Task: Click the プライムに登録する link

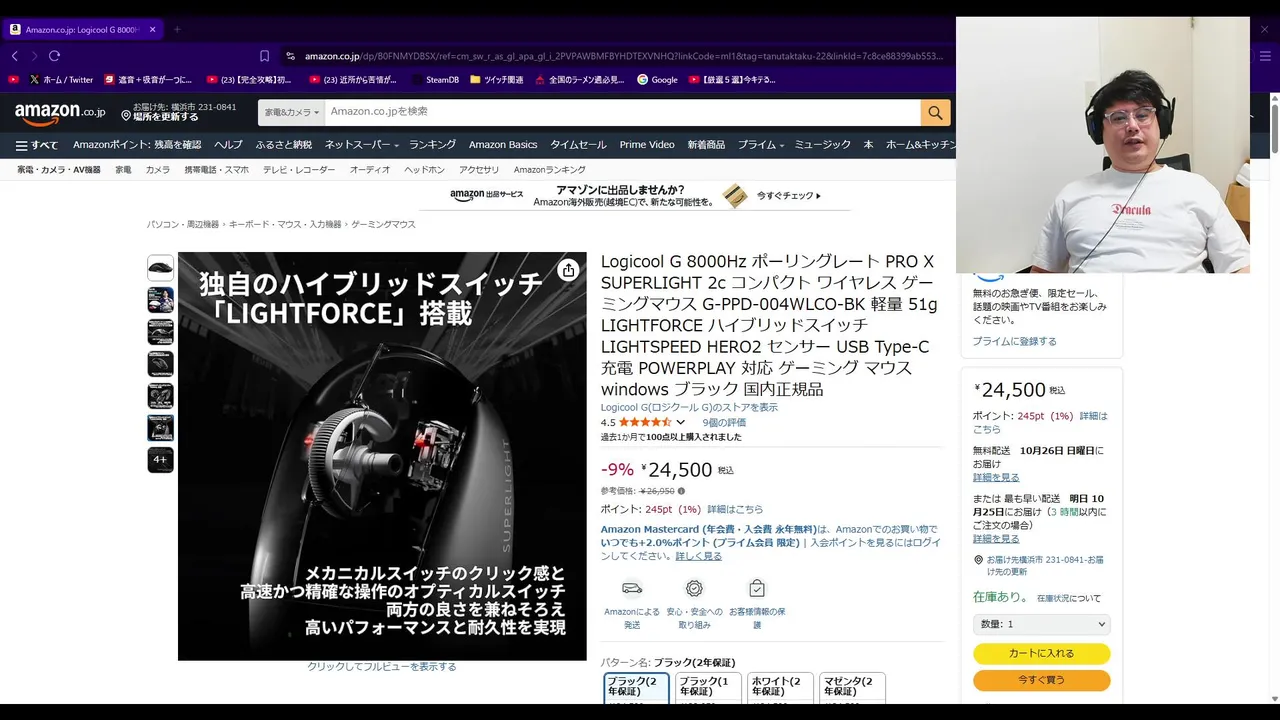Action: [x=1014, y=341]
